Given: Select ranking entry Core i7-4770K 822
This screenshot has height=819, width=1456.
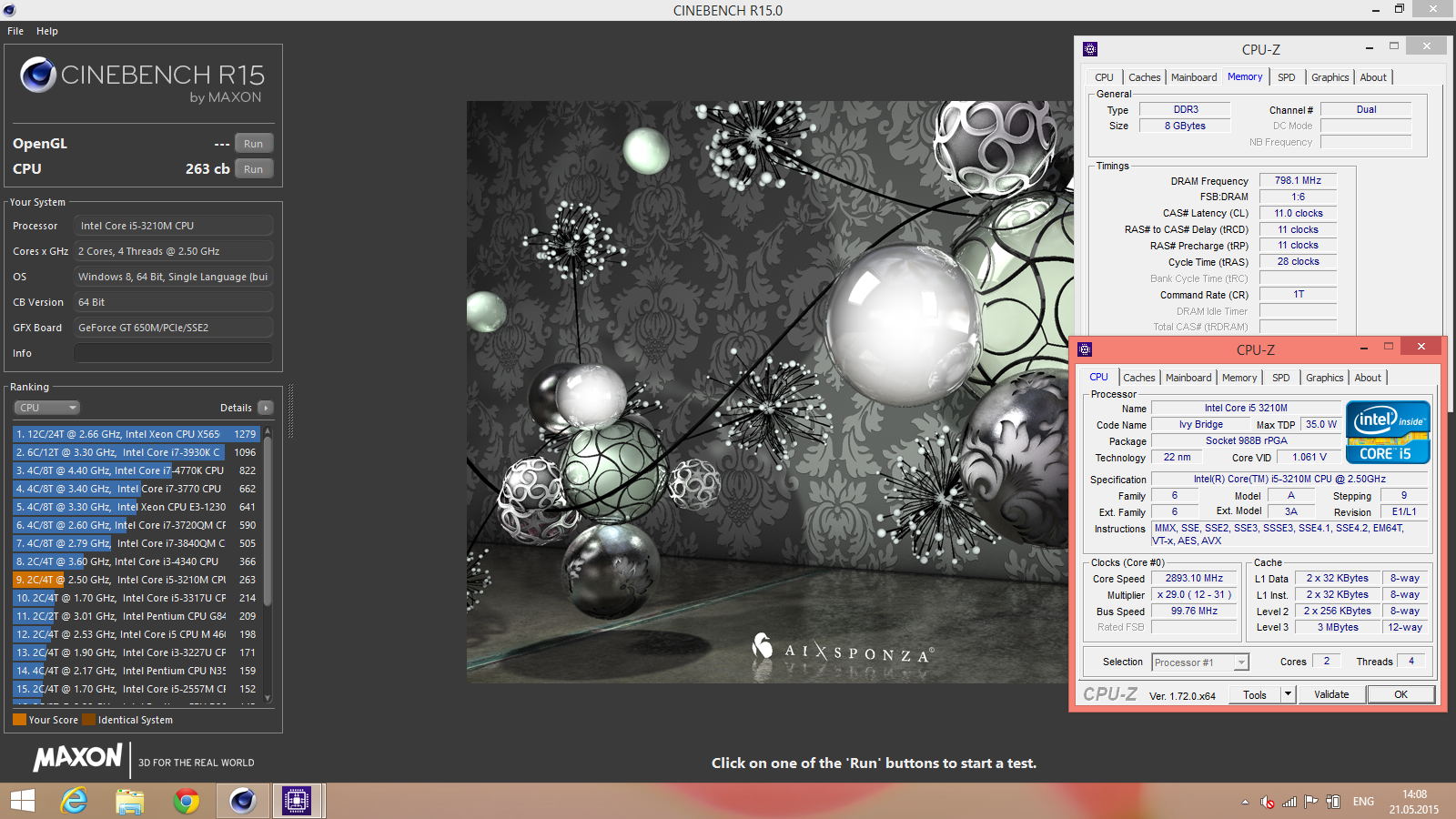Looking at the screenshot, I should 136,470.
